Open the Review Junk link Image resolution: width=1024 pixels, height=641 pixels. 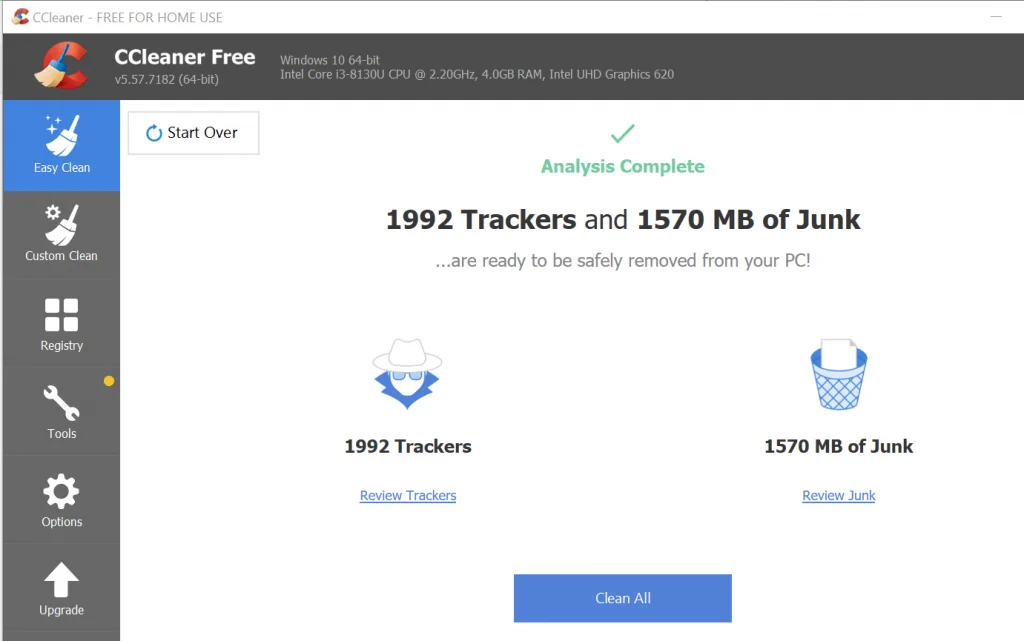click(838, 496)
